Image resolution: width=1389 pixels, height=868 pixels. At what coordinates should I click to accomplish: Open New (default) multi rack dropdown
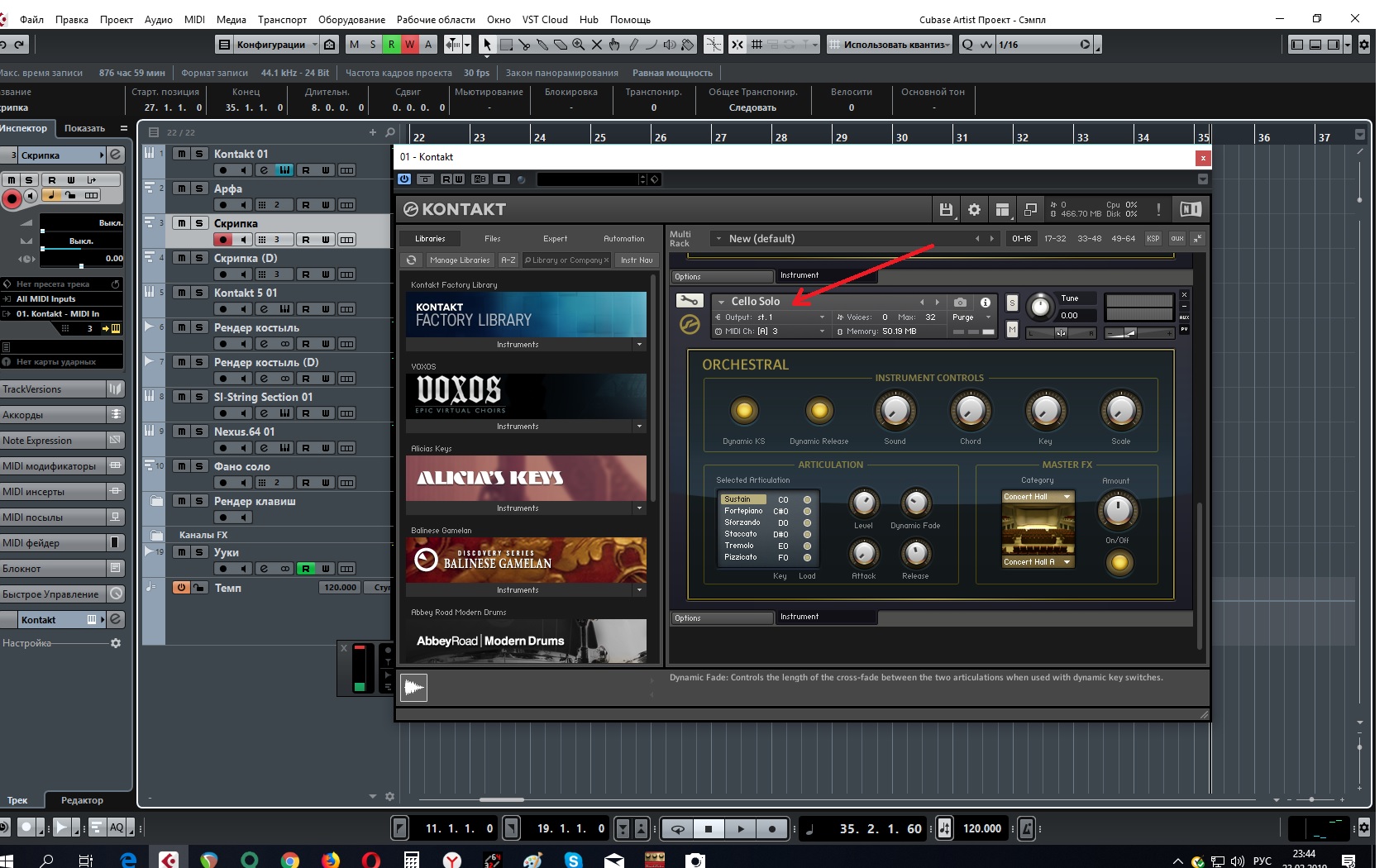pyautogui.click(x=853, y=239)
